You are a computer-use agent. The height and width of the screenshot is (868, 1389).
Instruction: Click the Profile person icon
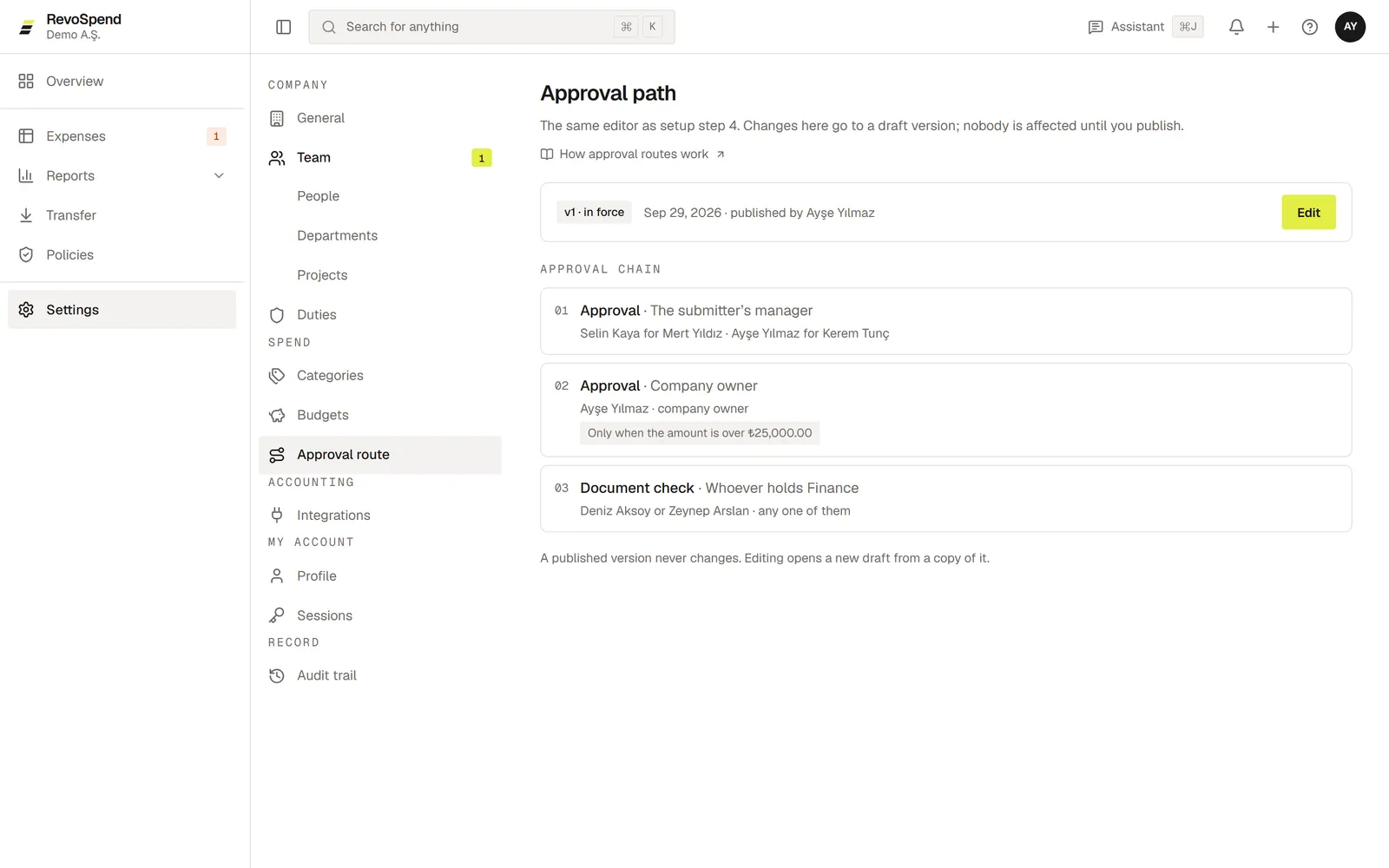(x=277, y=575)
